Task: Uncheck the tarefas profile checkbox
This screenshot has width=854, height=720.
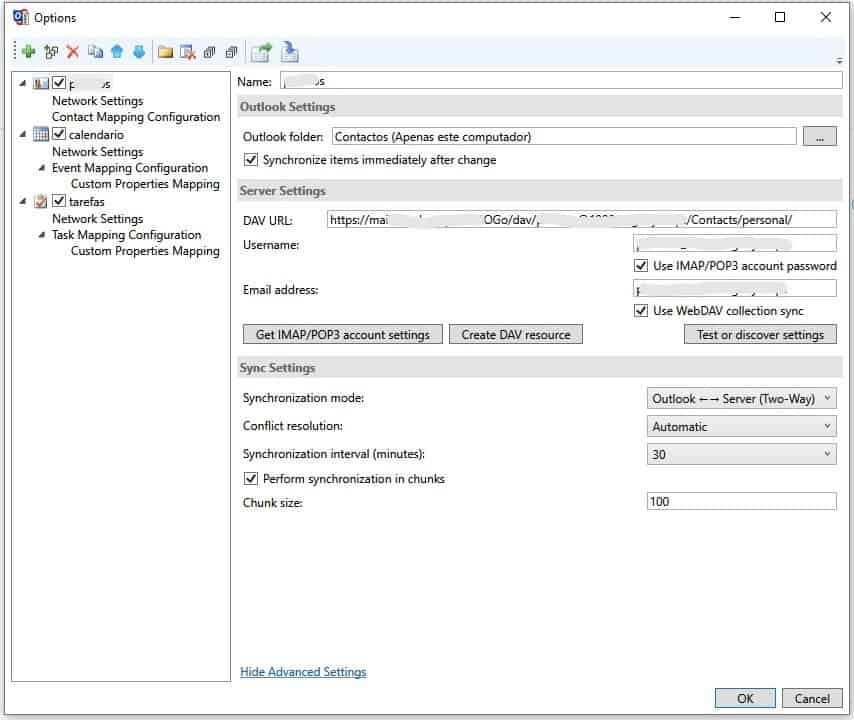Action: point(59,200)
